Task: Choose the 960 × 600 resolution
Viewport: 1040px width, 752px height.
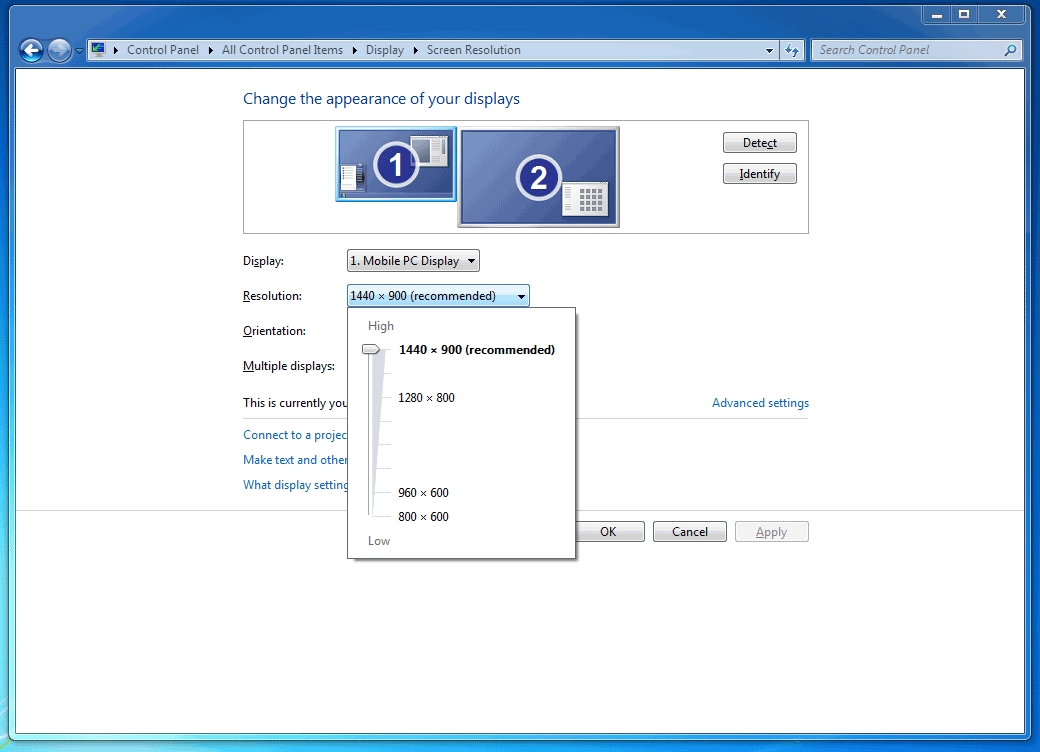Action: [x=423, y=493]
